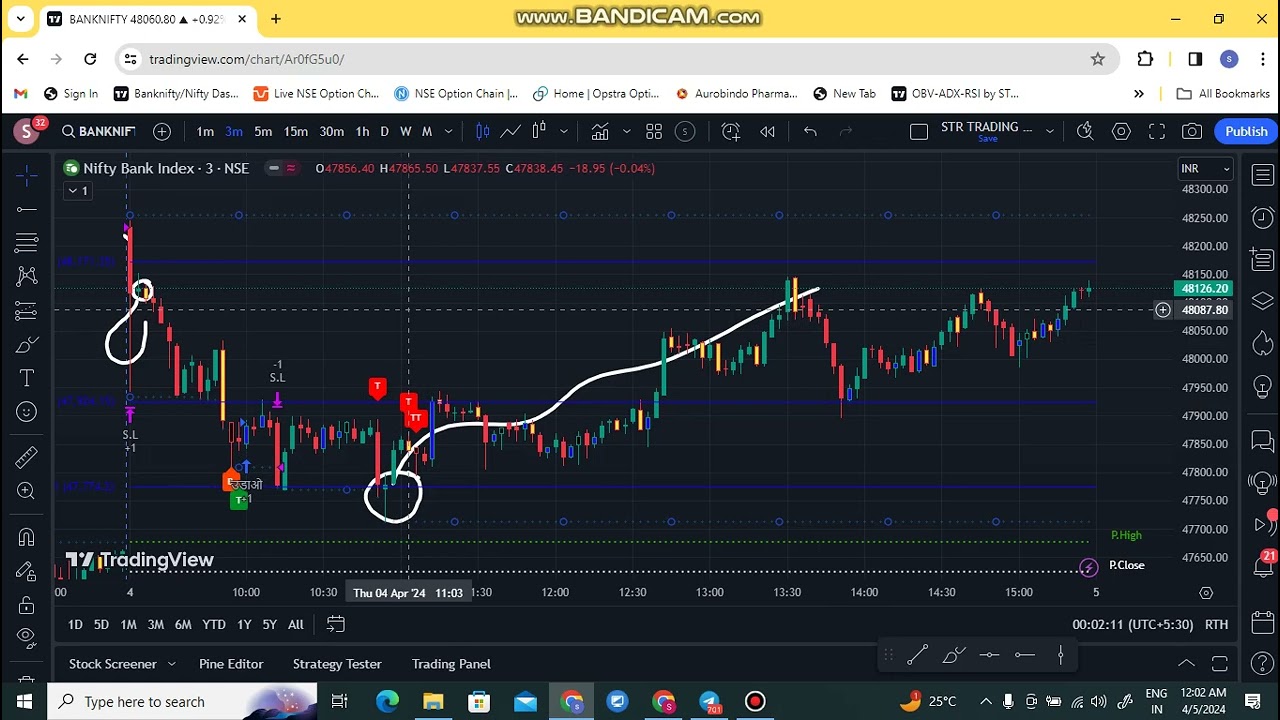The height and width of the screenshot is (720, 1280).
Task: Open Quick Search lightbulb icon
Action: pyautogui.click(x=1085, y=131)
